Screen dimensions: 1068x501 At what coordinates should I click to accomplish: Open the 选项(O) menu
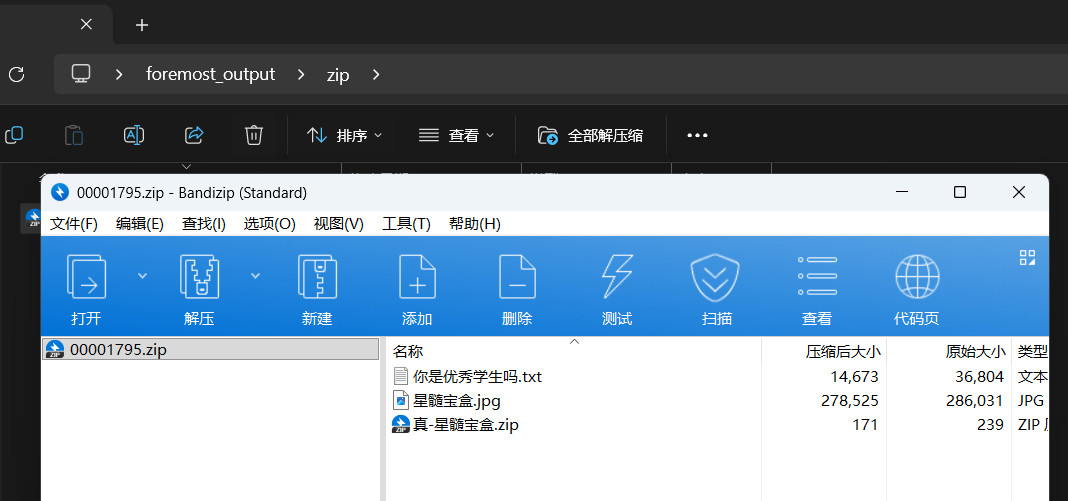(270, 224)
